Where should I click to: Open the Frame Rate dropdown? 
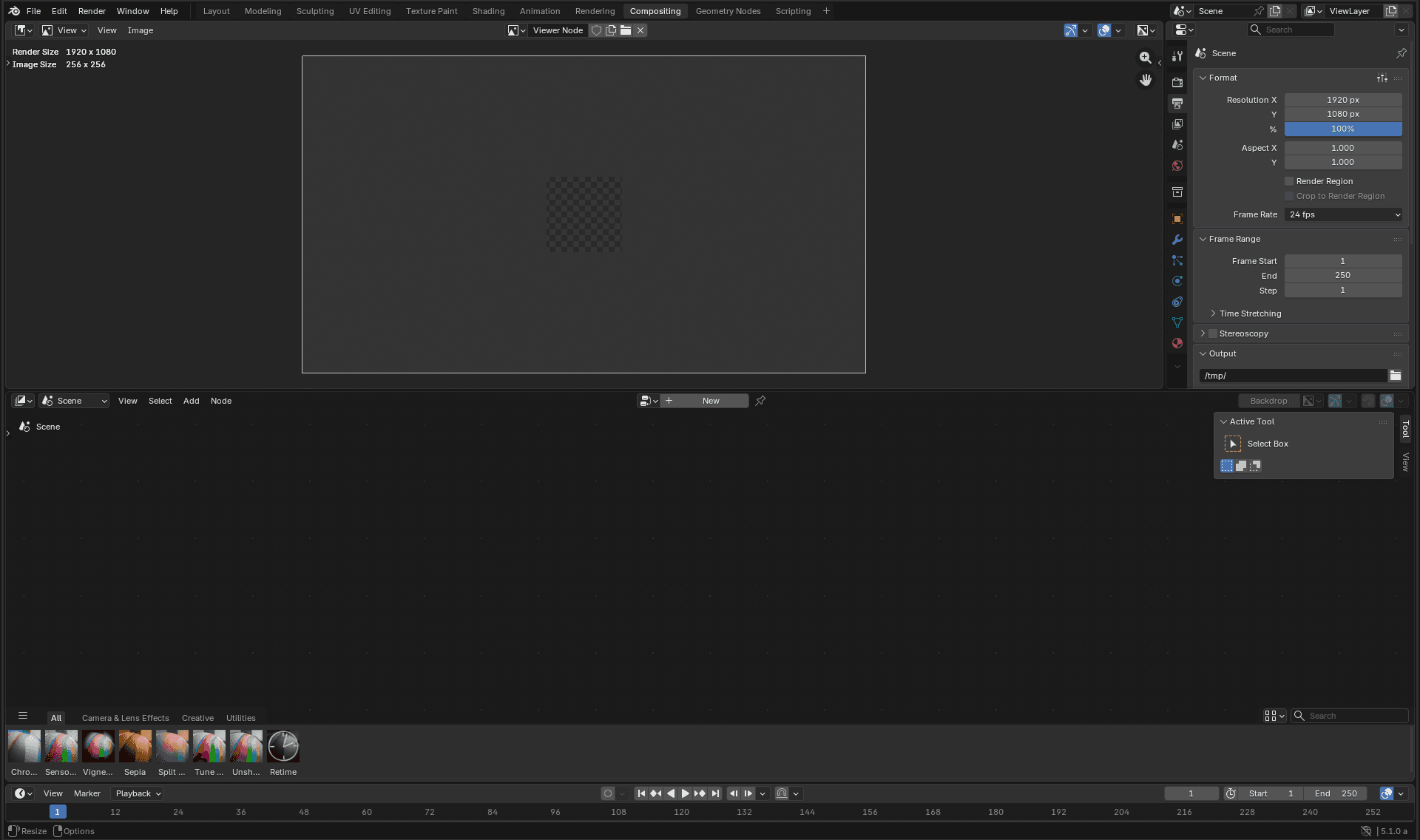pyautogui.click(x=1343, y=214)
